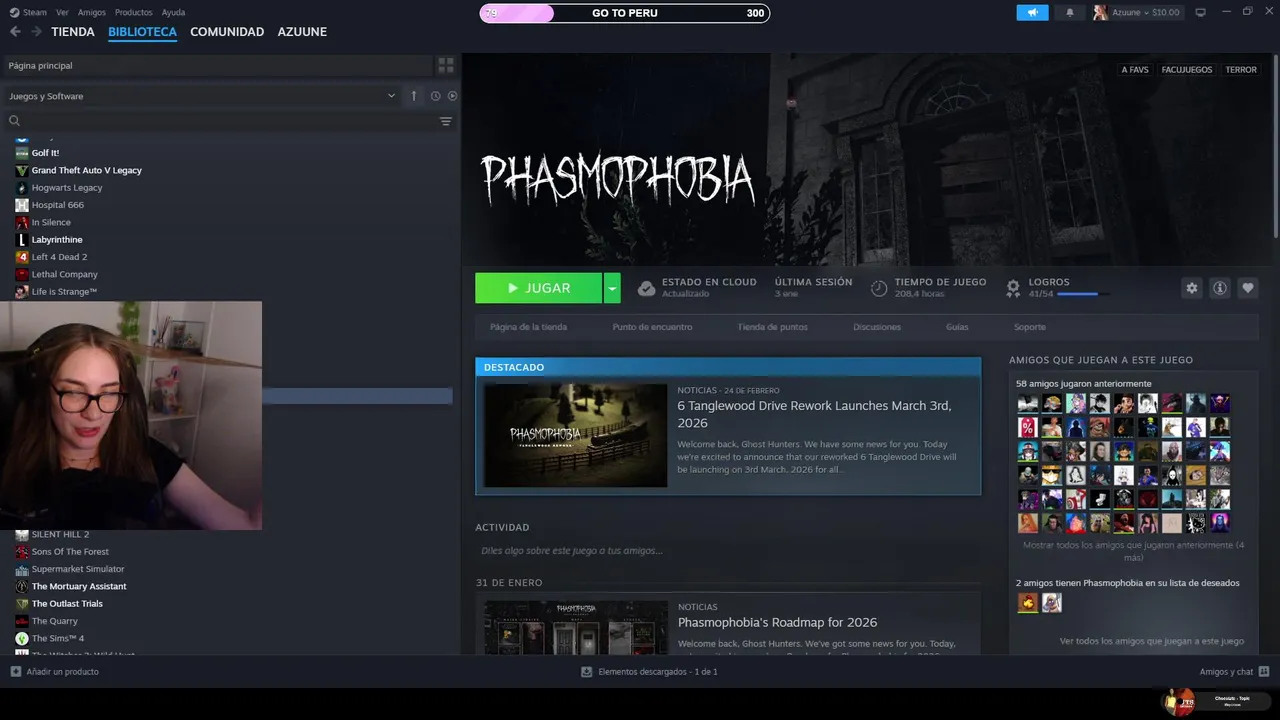Click The Sims 4 icon
The image size is (1280, 720).
tap(22, 638)
